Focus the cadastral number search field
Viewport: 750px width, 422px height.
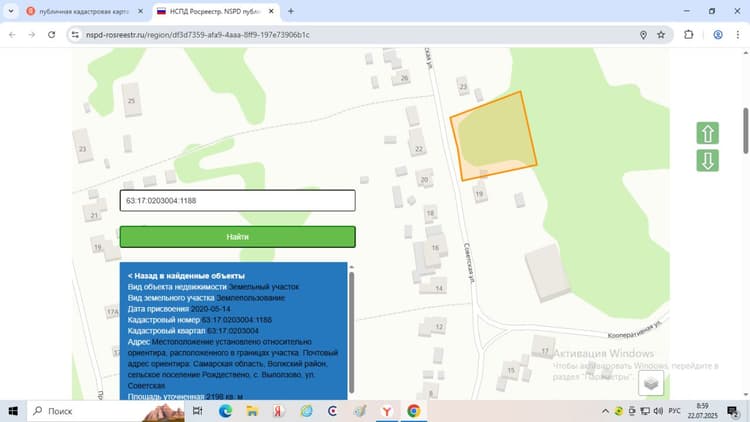click(x=238, y=200)
